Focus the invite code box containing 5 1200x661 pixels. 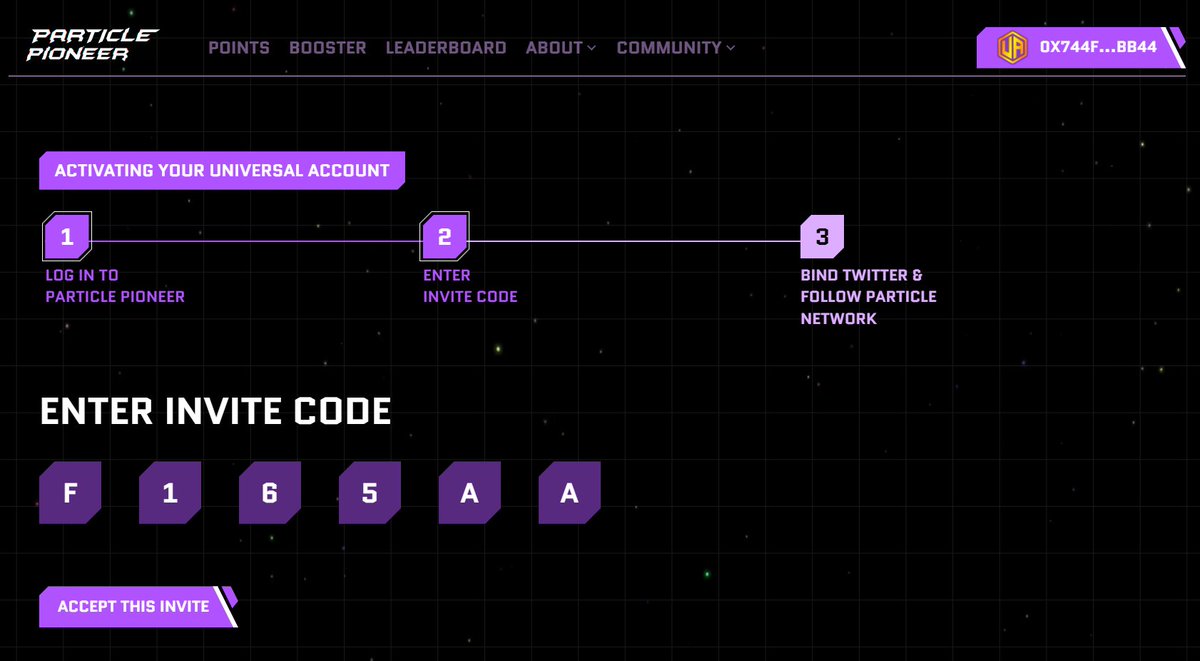coord(370,493)
